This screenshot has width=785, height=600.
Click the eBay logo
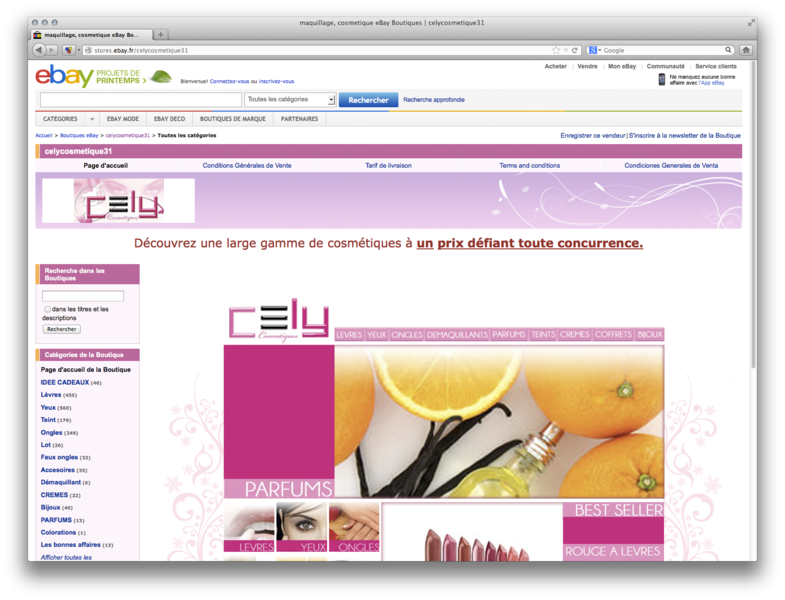click(64, 76)
